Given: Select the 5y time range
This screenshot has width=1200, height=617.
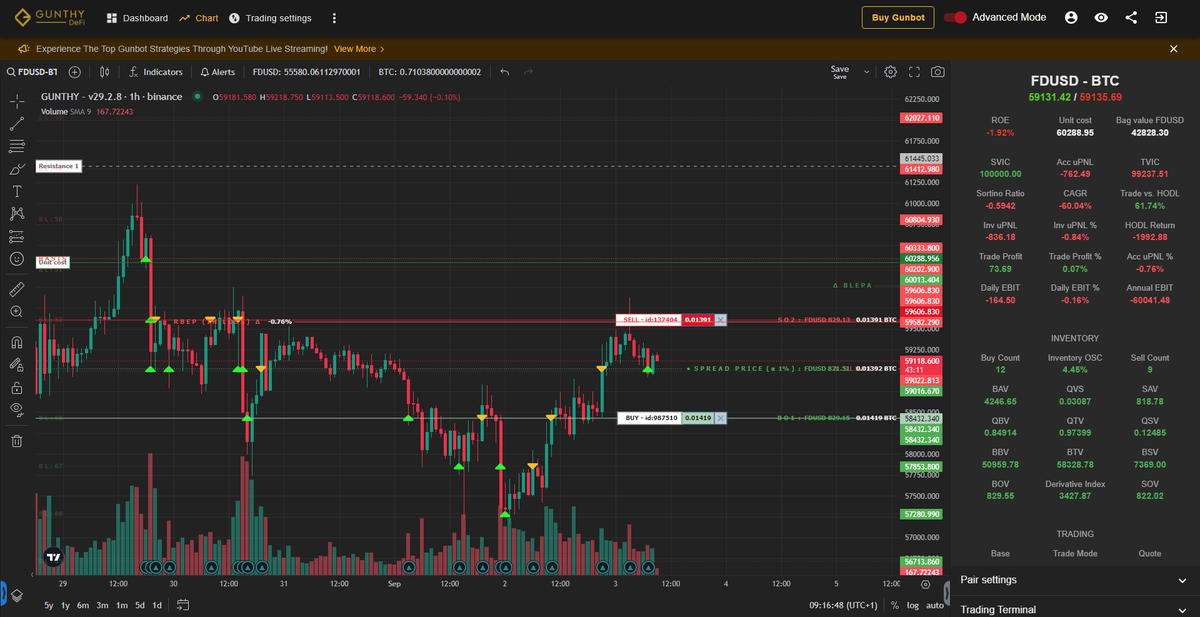Looking at the screenshot, I should [50, 605].
